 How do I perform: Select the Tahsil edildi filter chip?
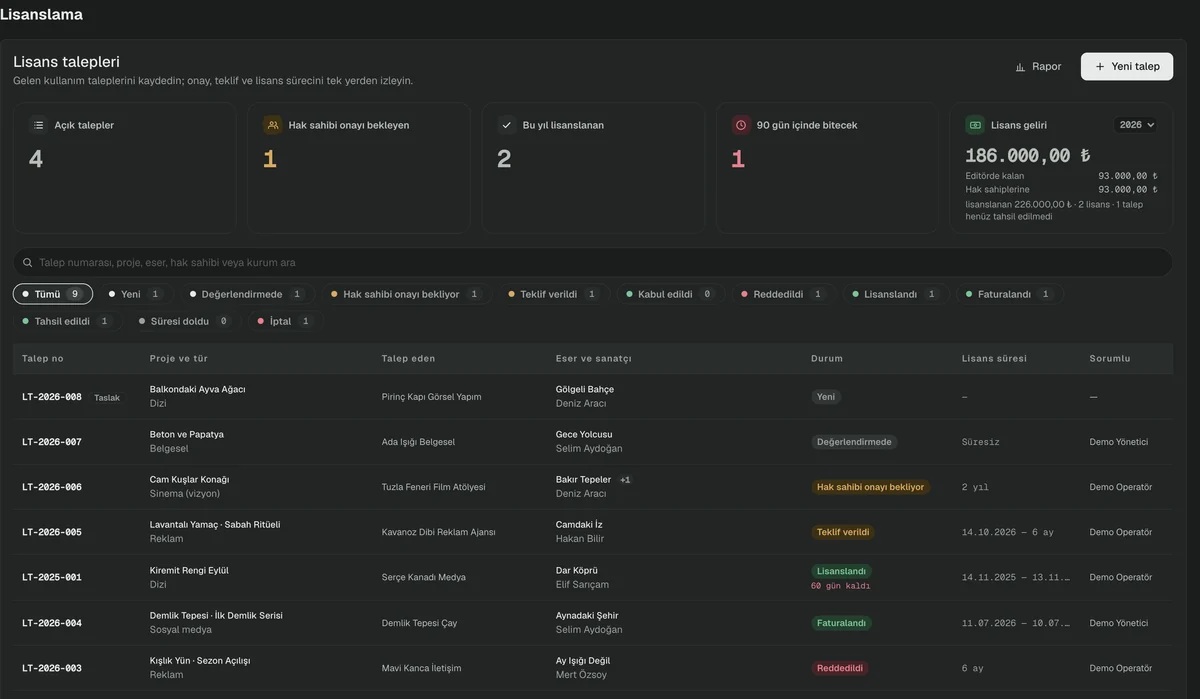click(68, 321)
